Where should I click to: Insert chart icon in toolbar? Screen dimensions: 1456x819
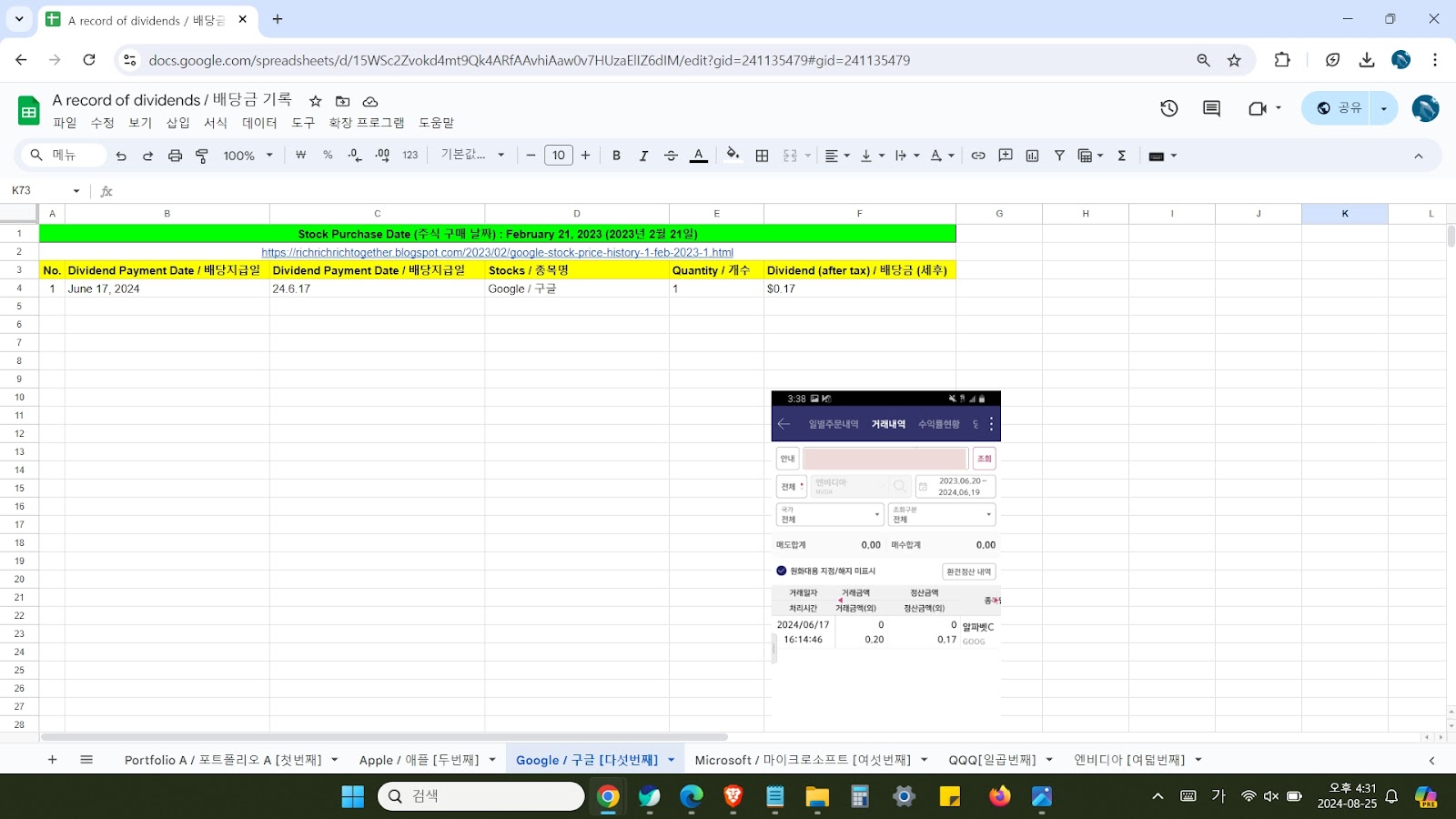[1032, 156]
